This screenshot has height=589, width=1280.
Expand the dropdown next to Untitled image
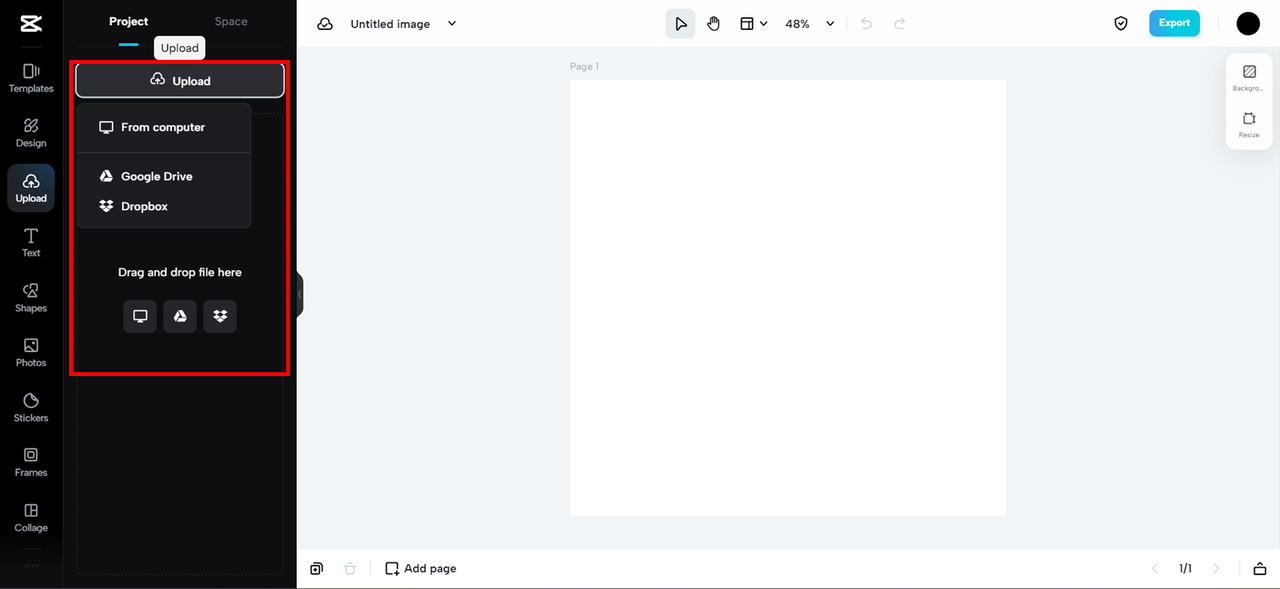point(452,24)
